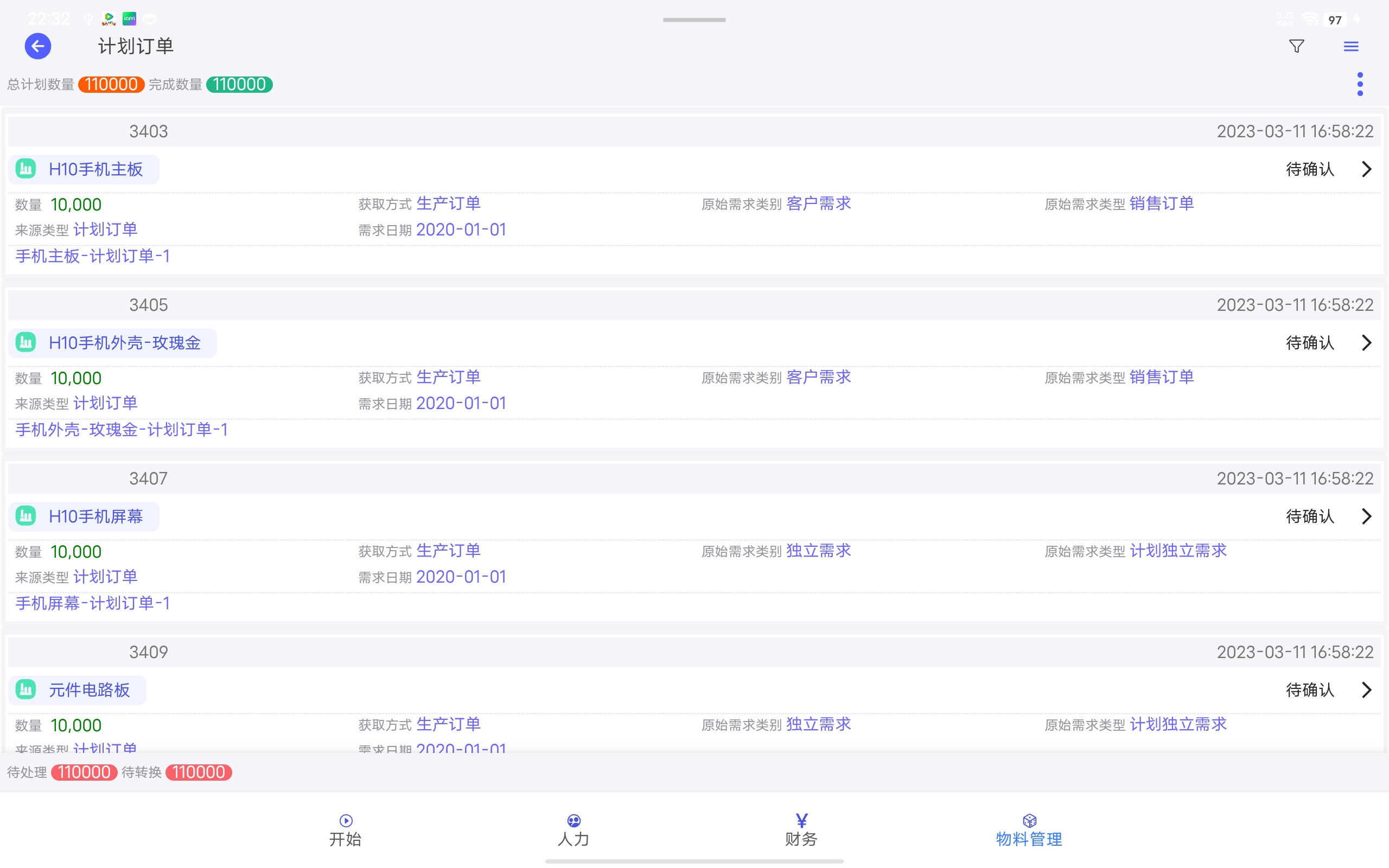Expand order 3405 with its chevron
This screenshot has width=1389, height=868.
1367,343
